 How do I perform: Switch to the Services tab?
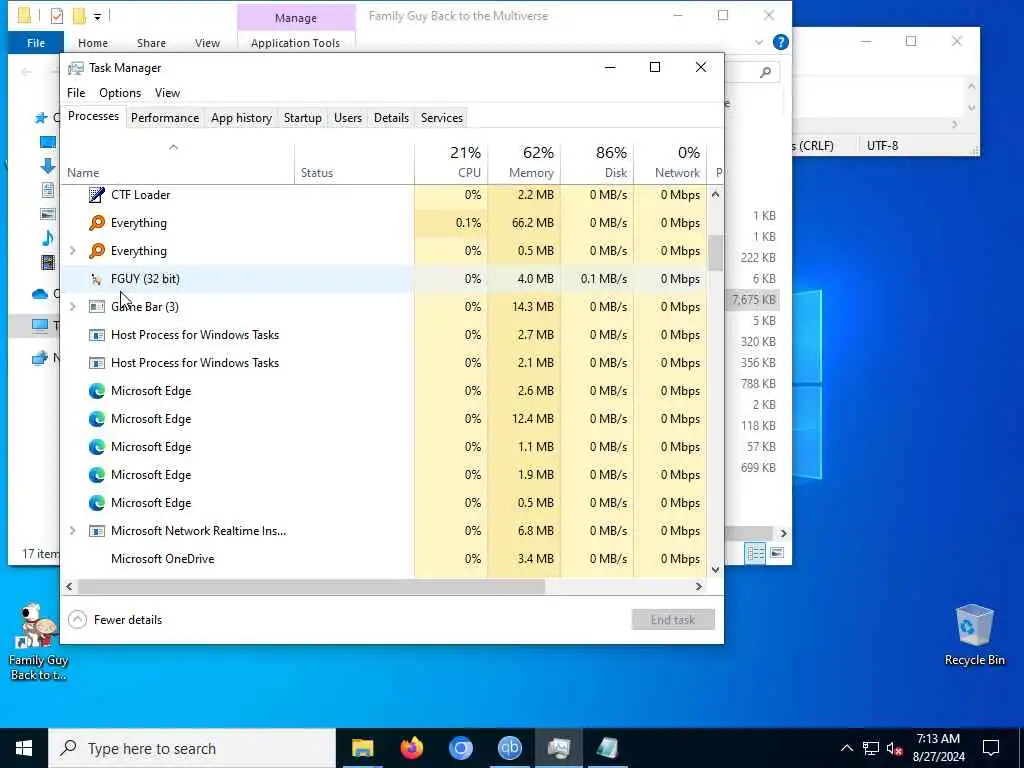(441, 118)
